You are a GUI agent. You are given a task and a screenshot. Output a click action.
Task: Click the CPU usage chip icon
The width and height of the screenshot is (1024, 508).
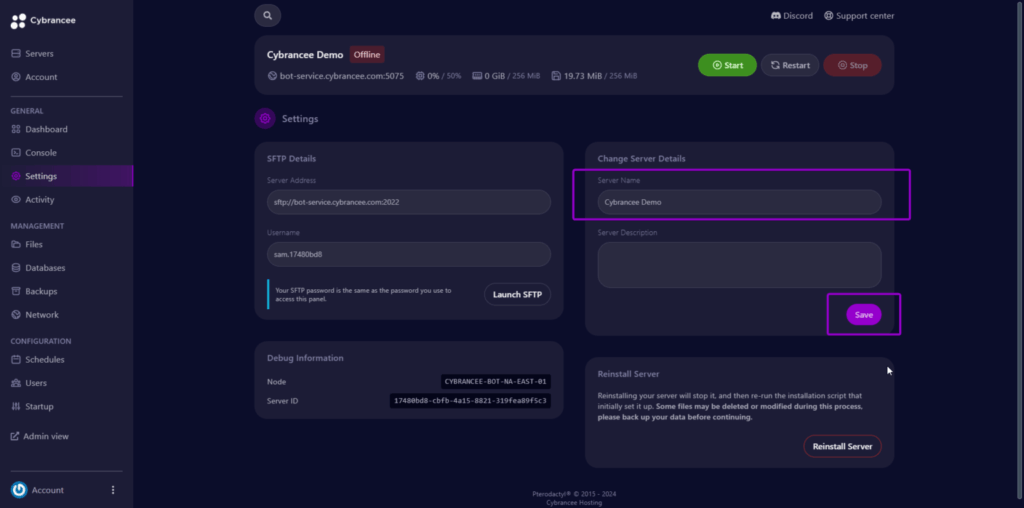[x=420, y=76]
